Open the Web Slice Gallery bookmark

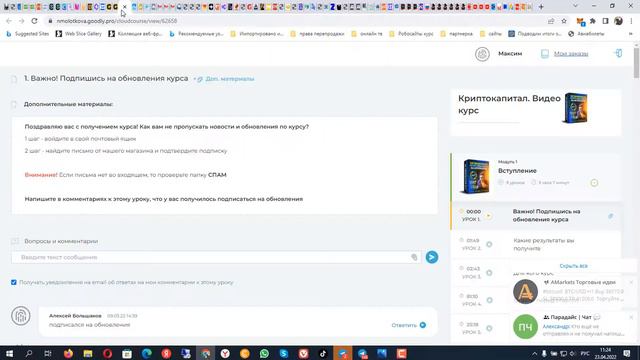[x=78, y=34]
